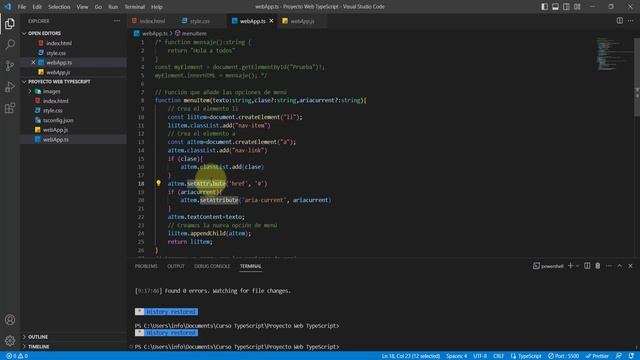
Task: Open the Search view in activity bar
Action: (10, 44)
